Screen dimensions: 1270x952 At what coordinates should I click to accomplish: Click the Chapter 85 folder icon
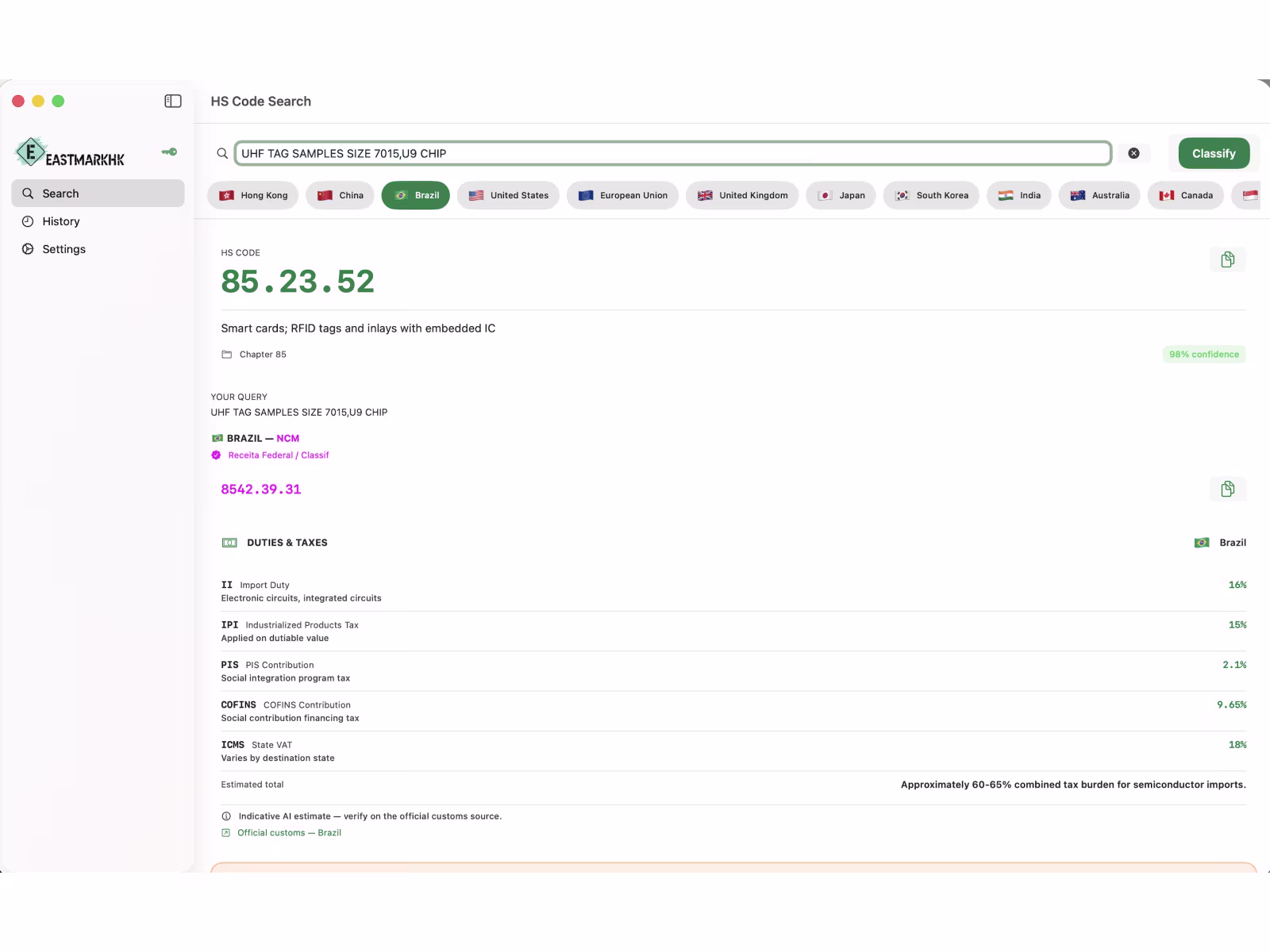pyautogui.click(x=227, y=355)
